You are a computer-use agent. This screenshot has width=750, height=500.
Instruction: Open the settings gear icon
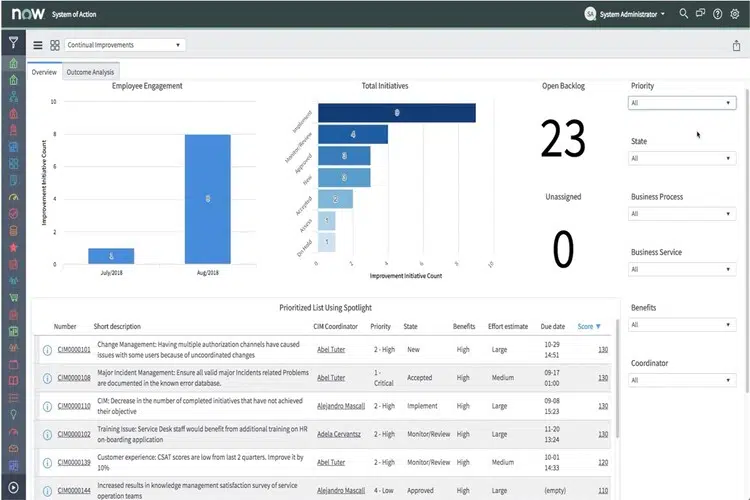[735, 14]
